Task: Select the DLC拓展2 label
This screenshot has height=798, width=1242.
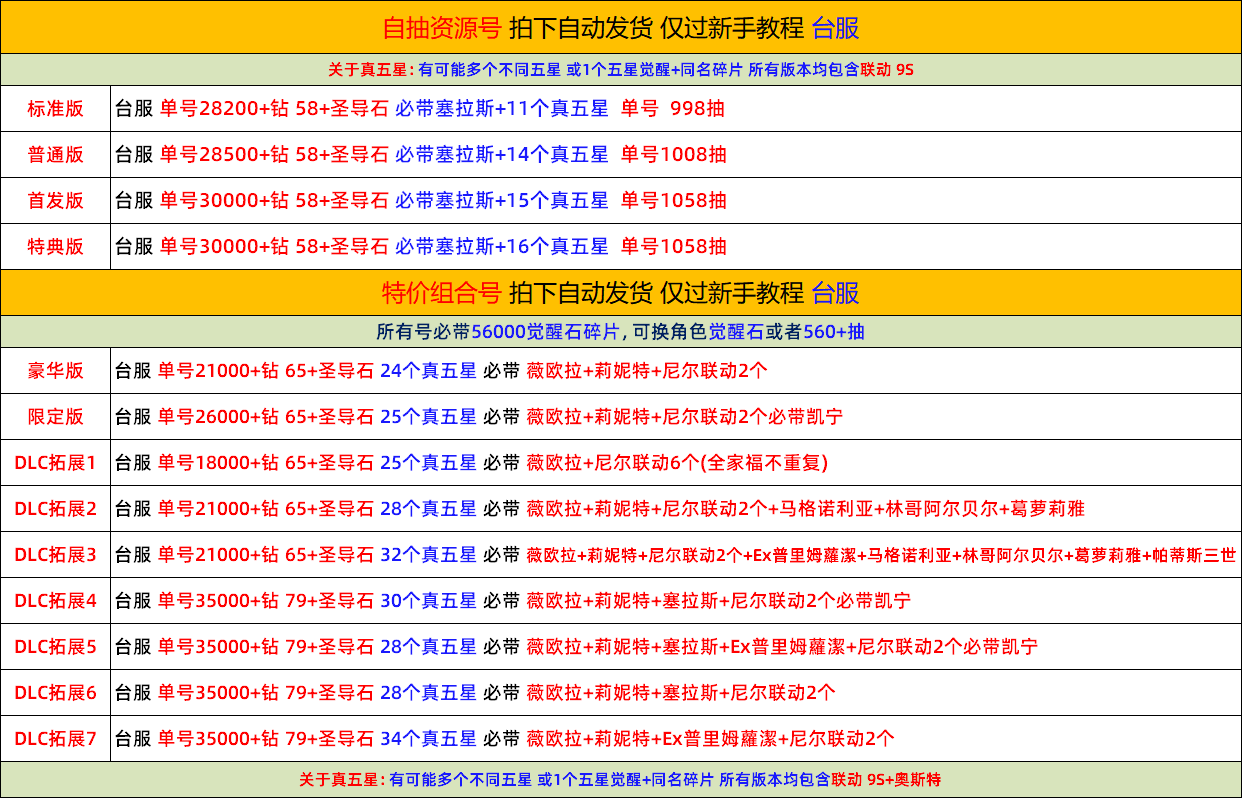Action: pos(55,509)
